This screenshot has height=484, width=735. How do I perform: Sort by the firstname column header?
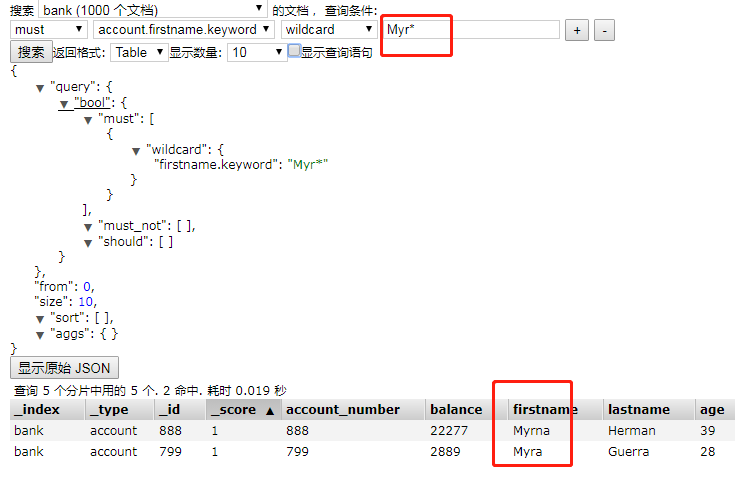[x=555, y=410]
